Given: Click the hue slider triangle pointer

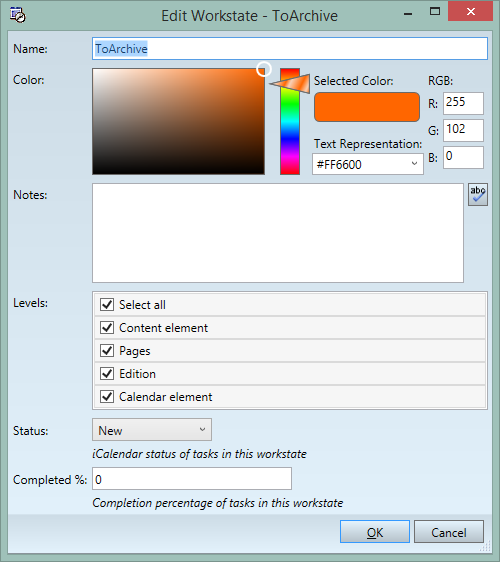Looking at the screenshot, I should pyautogui.click(x=290, y=84).
